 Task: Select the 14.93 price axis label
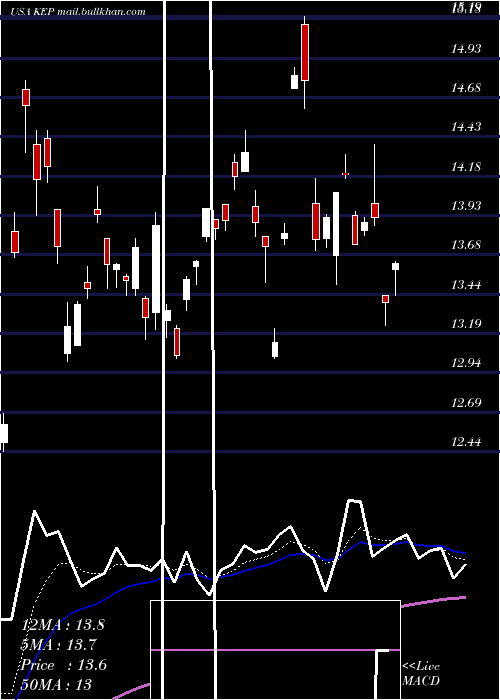466,49
